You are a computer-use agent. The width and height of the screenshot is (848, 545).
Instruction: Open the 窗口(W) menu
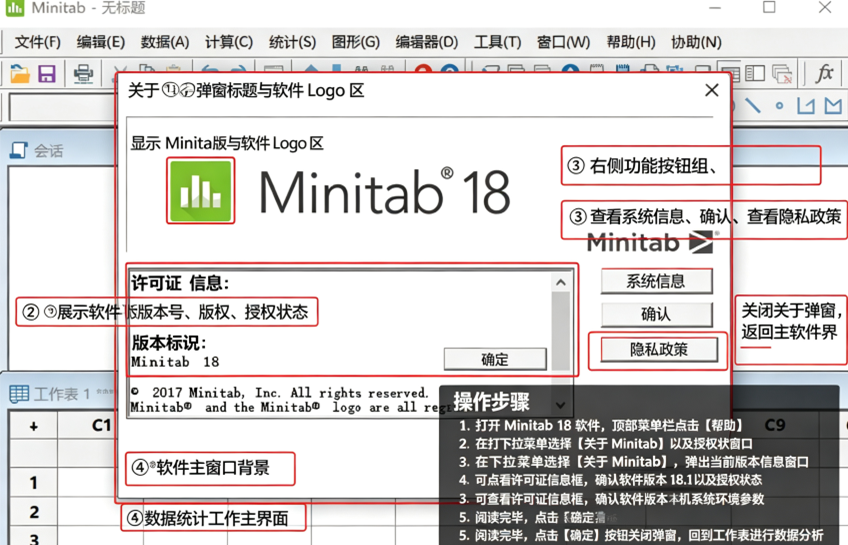[564, 42]
